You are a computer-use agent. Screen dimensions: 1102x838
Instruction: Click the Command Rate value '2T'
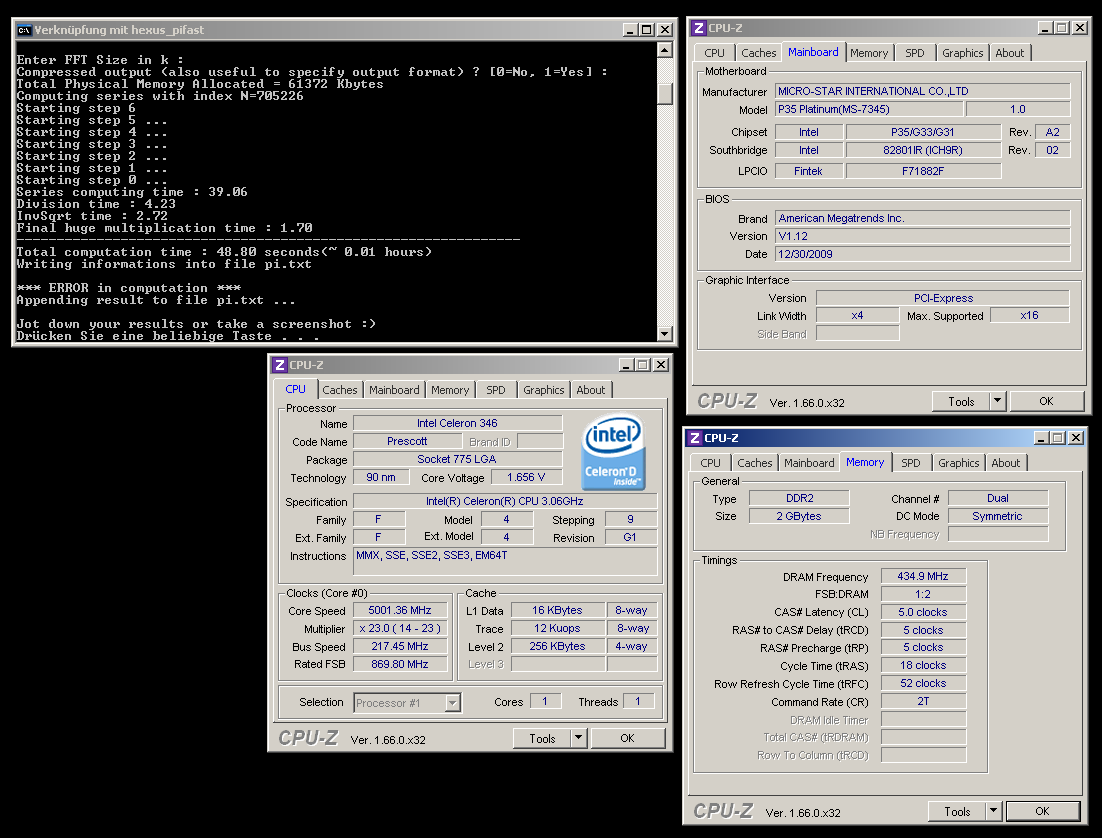coord(923,702)
